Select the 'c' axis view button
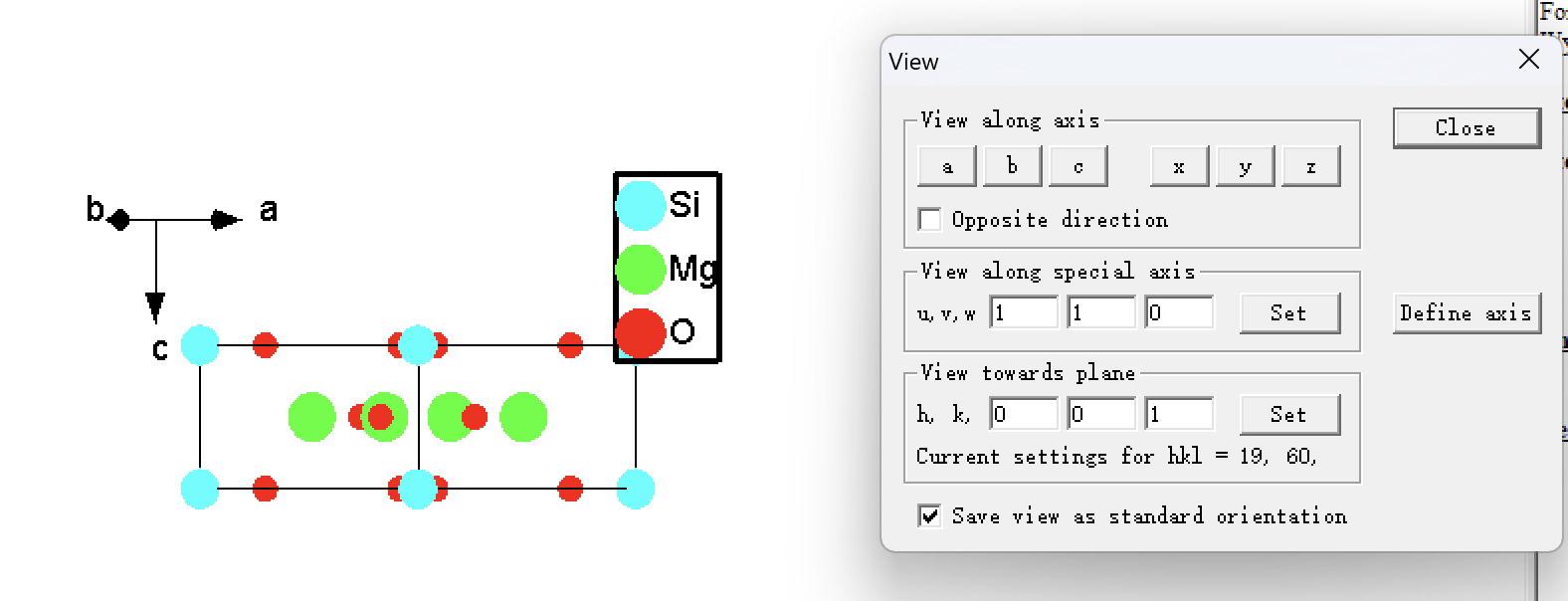 coord(1078,166)
